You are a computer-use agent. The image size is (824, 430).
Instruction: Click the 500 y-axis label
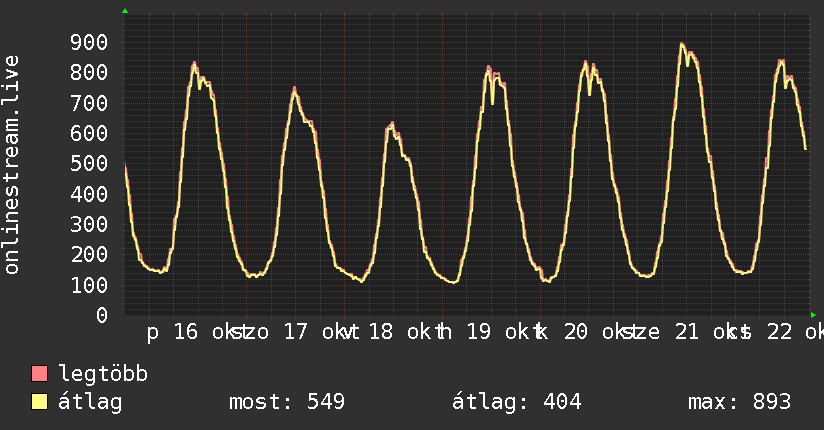(x=89, y=163)
